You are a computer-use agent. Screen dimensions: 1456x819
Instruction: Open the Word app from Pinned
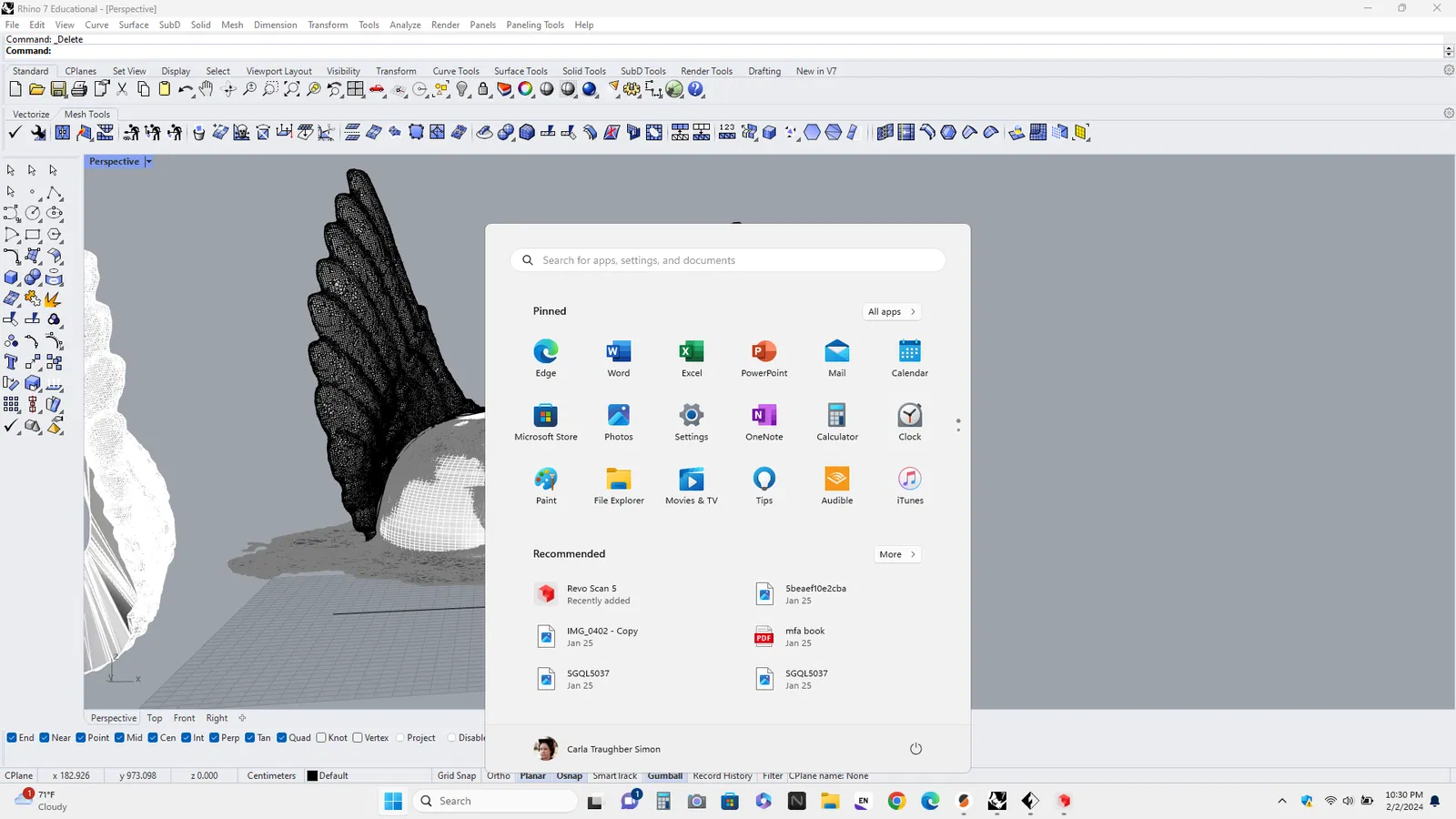point(619,359)
